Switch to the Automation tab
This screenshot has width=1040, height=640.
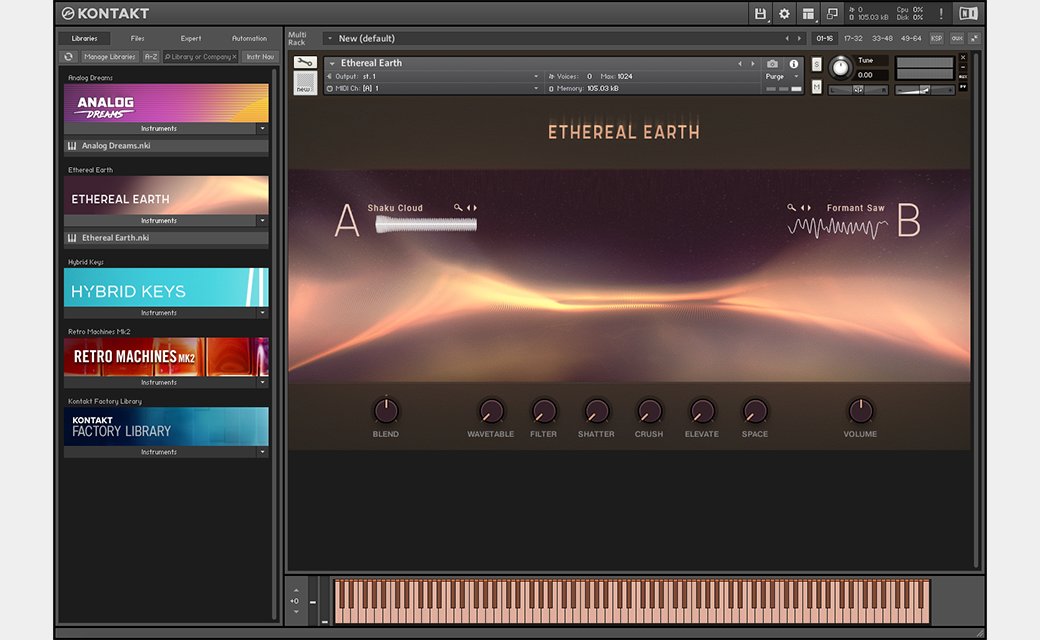click(249, 38)
